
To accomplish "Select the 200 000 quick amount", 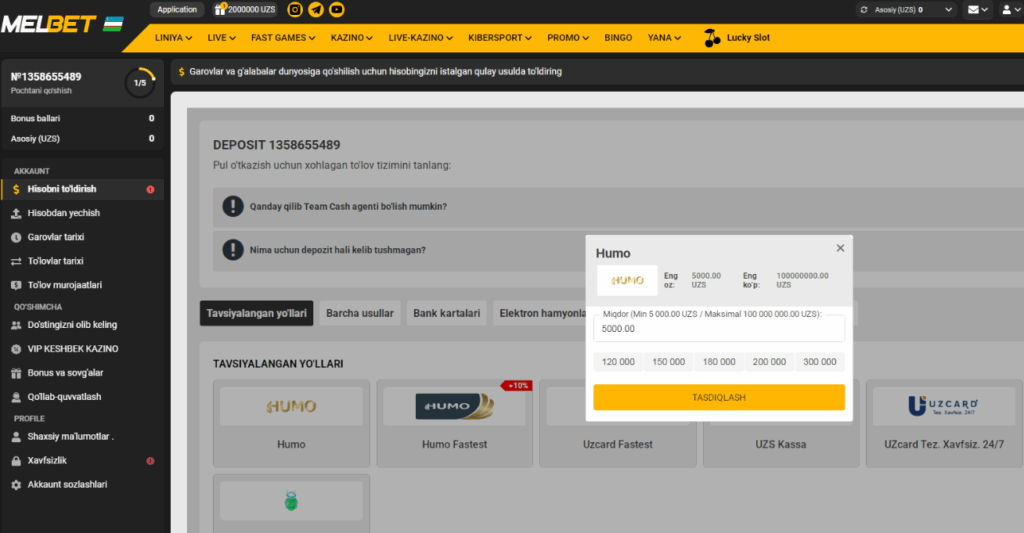I will [x=769, y=362].
